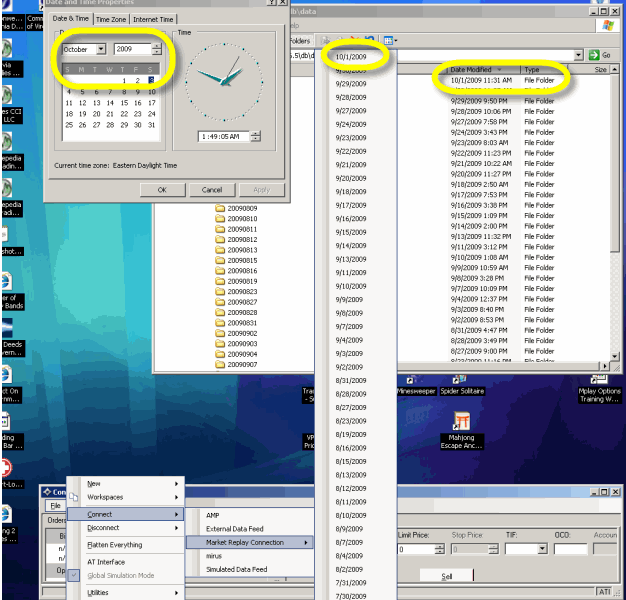The height and width of the screenshot is (600, 626).
Task: Select the Date & Time tab
Action: 71,18
